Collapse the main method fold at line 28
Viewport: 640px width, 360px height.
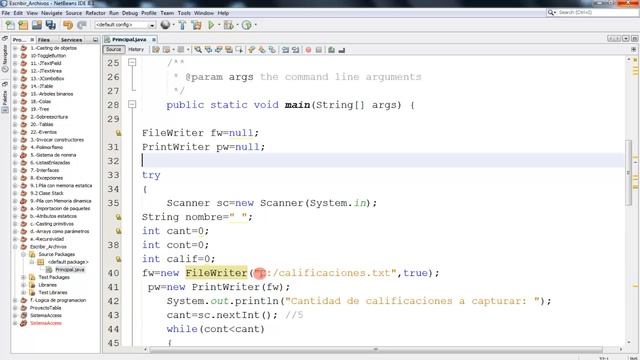tap(132, 105)
